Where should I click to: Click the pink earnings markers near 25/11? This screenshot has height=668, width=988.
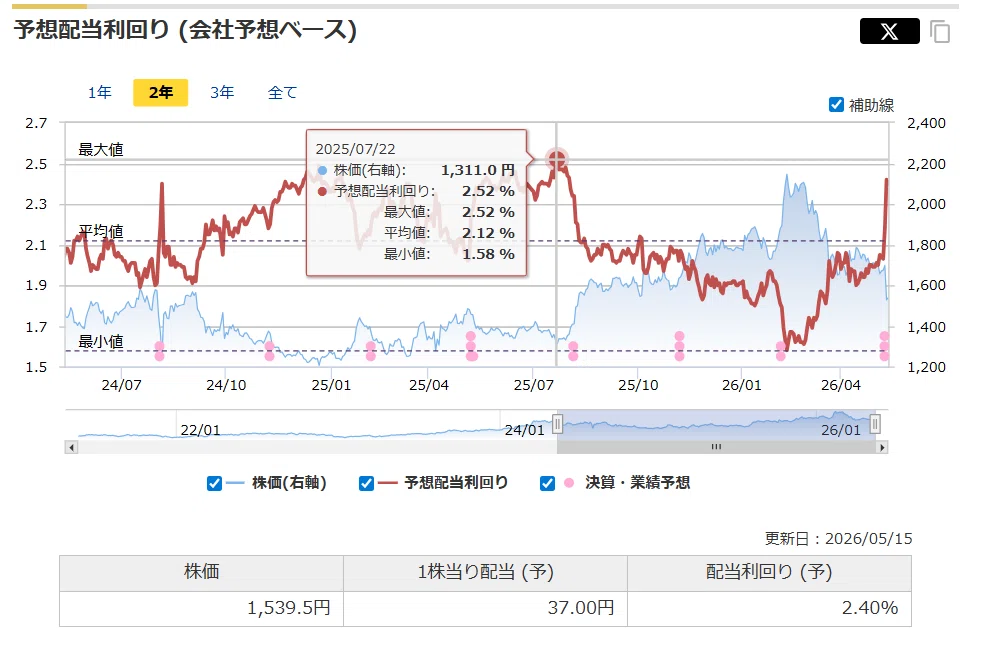(679, 347)
